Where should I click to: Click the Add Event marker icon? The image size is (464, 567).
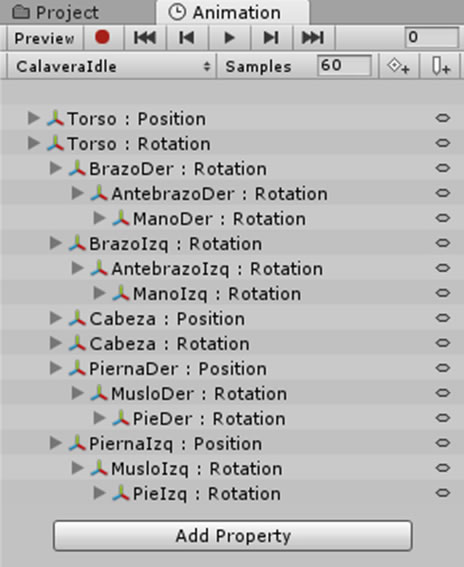[x=441, y=67]
